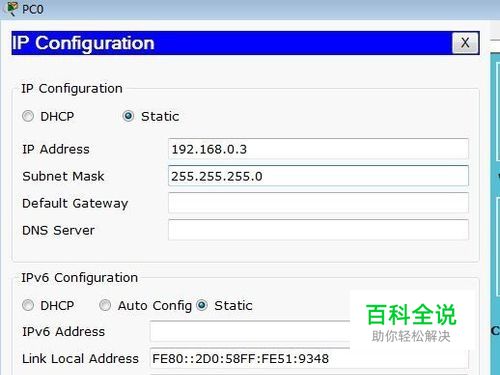Click the Subnet Mask field showing 255.255.255.0
500x375 pixels.
click(x=318, y=176)
